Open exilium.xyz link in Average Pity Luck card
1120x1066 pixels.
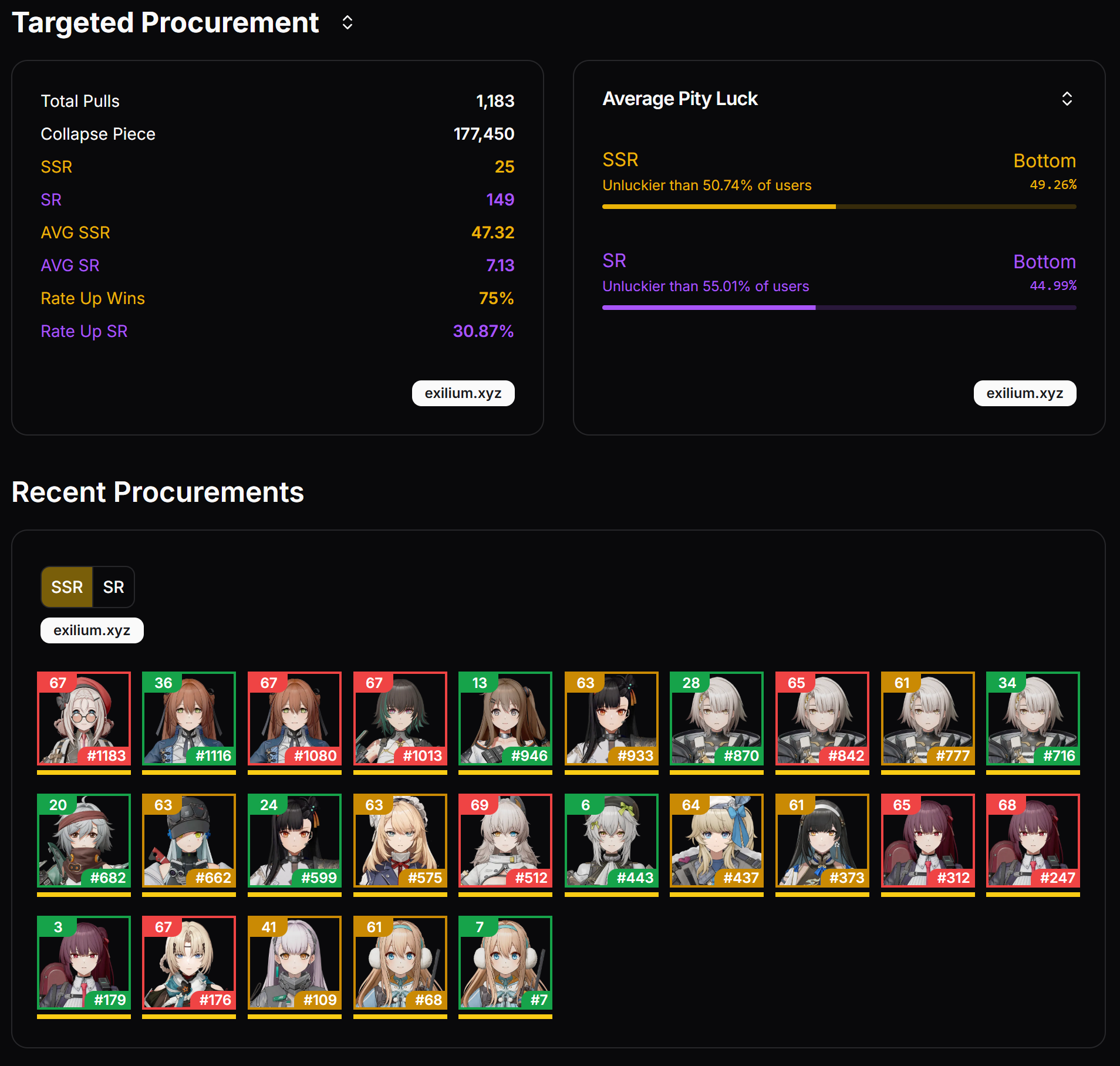coord(1025,393)
